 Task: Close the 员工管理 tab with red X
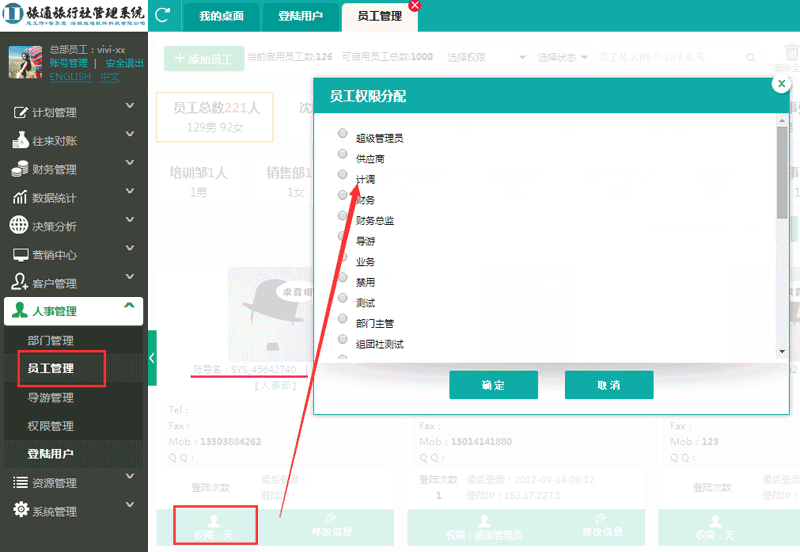tap(414, 5)
